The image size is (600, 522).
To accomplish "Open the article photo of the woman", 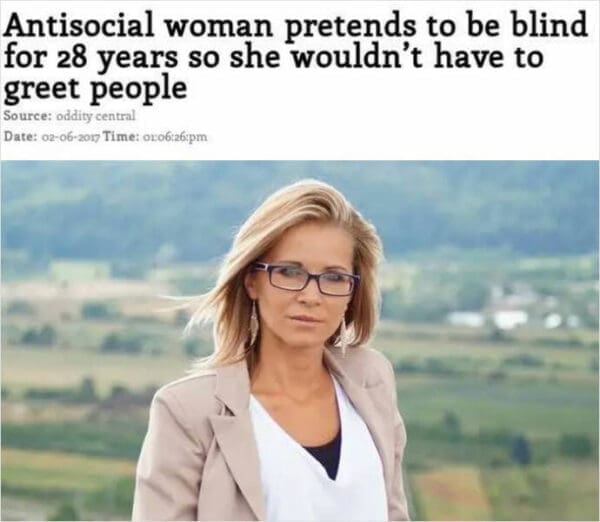I will (300, 341).
